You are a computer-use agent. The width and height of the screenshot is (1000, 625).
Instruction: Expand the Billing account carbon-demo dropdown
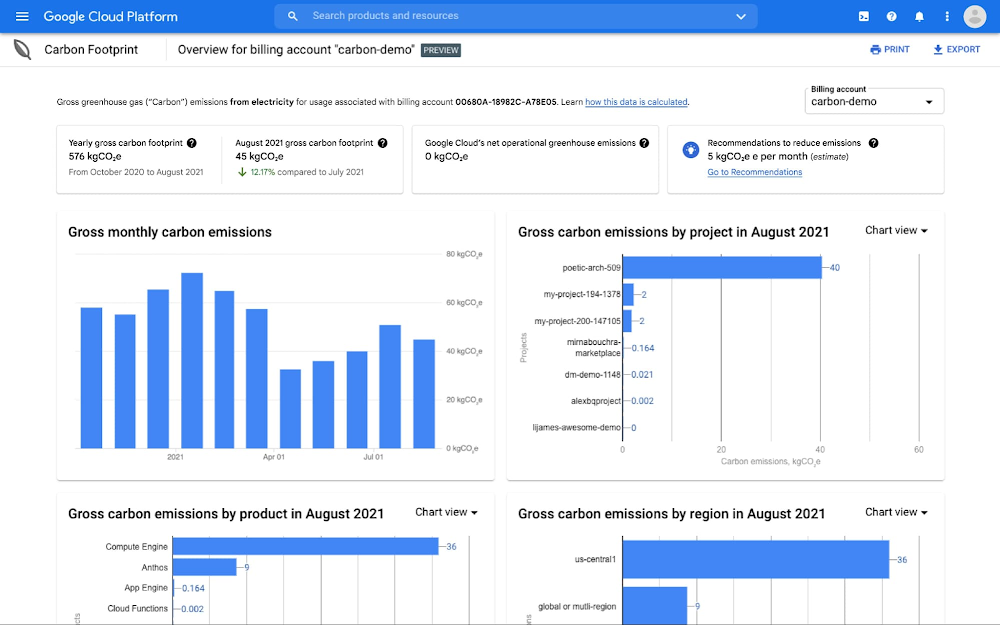click(874, 101)
